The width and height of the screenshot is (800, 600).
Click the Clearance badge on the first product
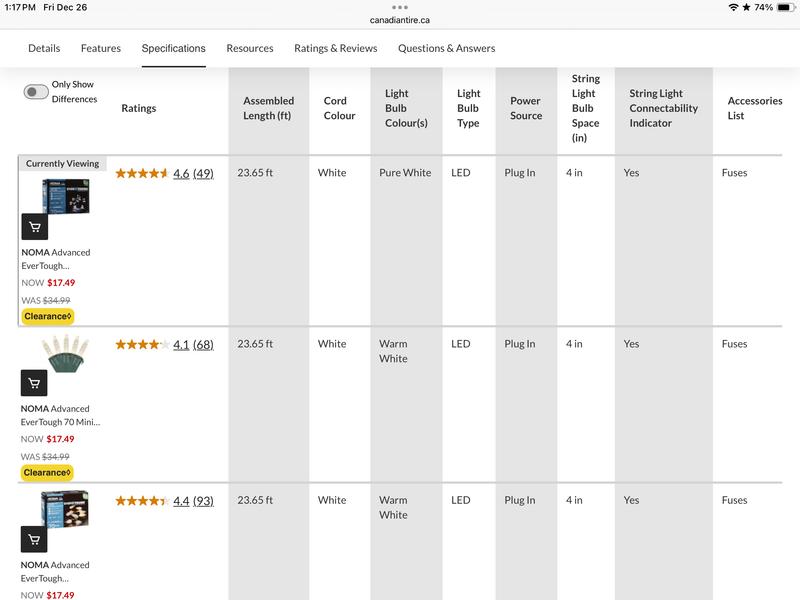pyautogui.click(x=48, y=316)
